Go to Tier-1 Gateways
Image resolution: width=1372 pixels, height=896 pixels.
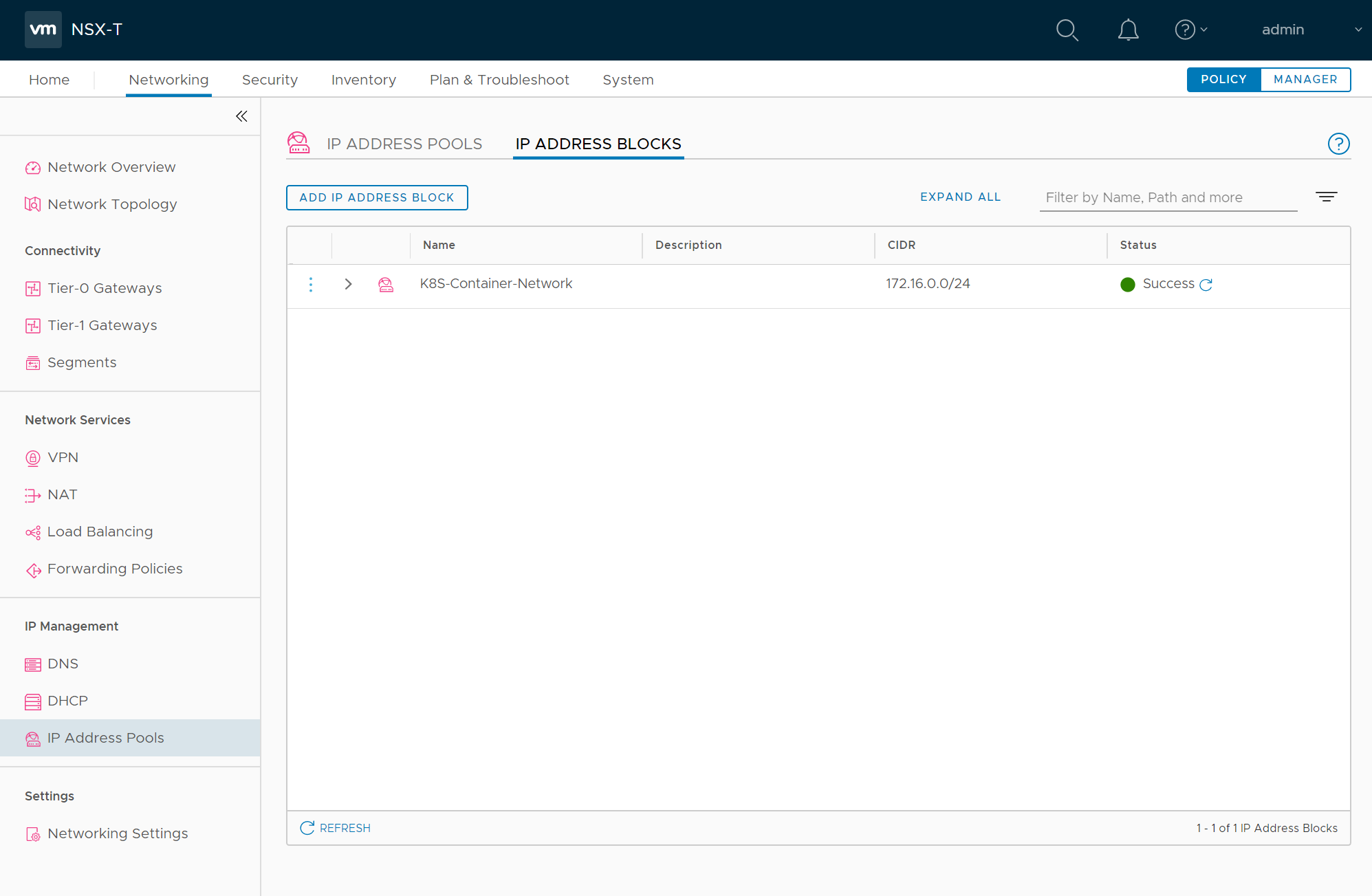[x=102, y=325]
